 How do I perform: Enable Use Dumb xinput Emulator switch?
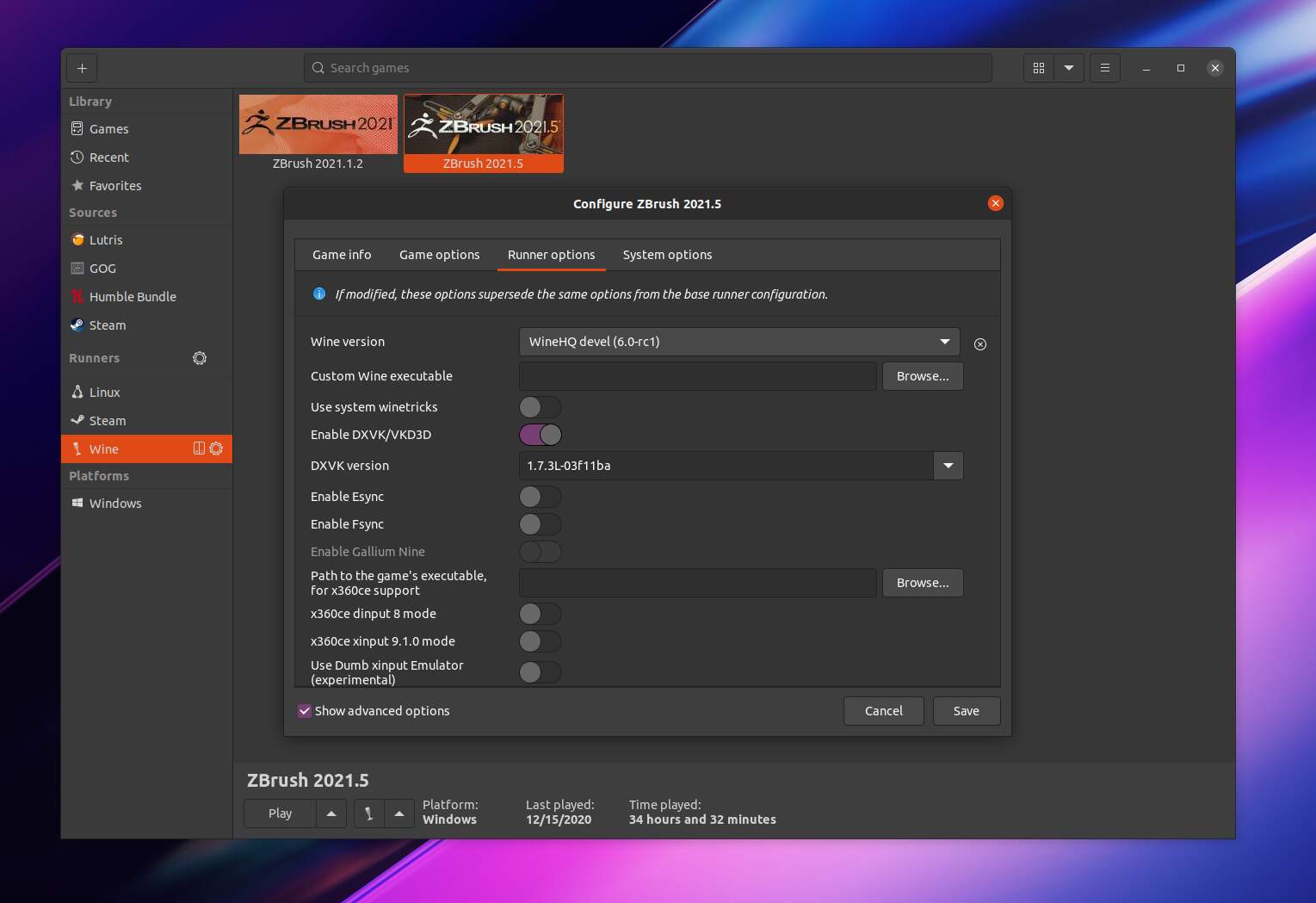coord(541,672)
